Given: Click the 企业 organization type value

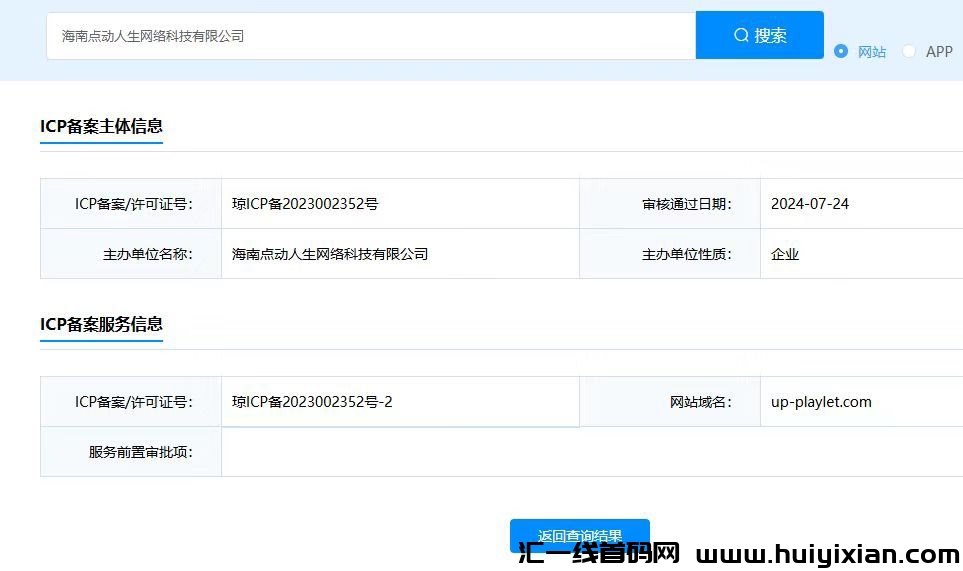Looking at the screenshot, I should point(785,254).
